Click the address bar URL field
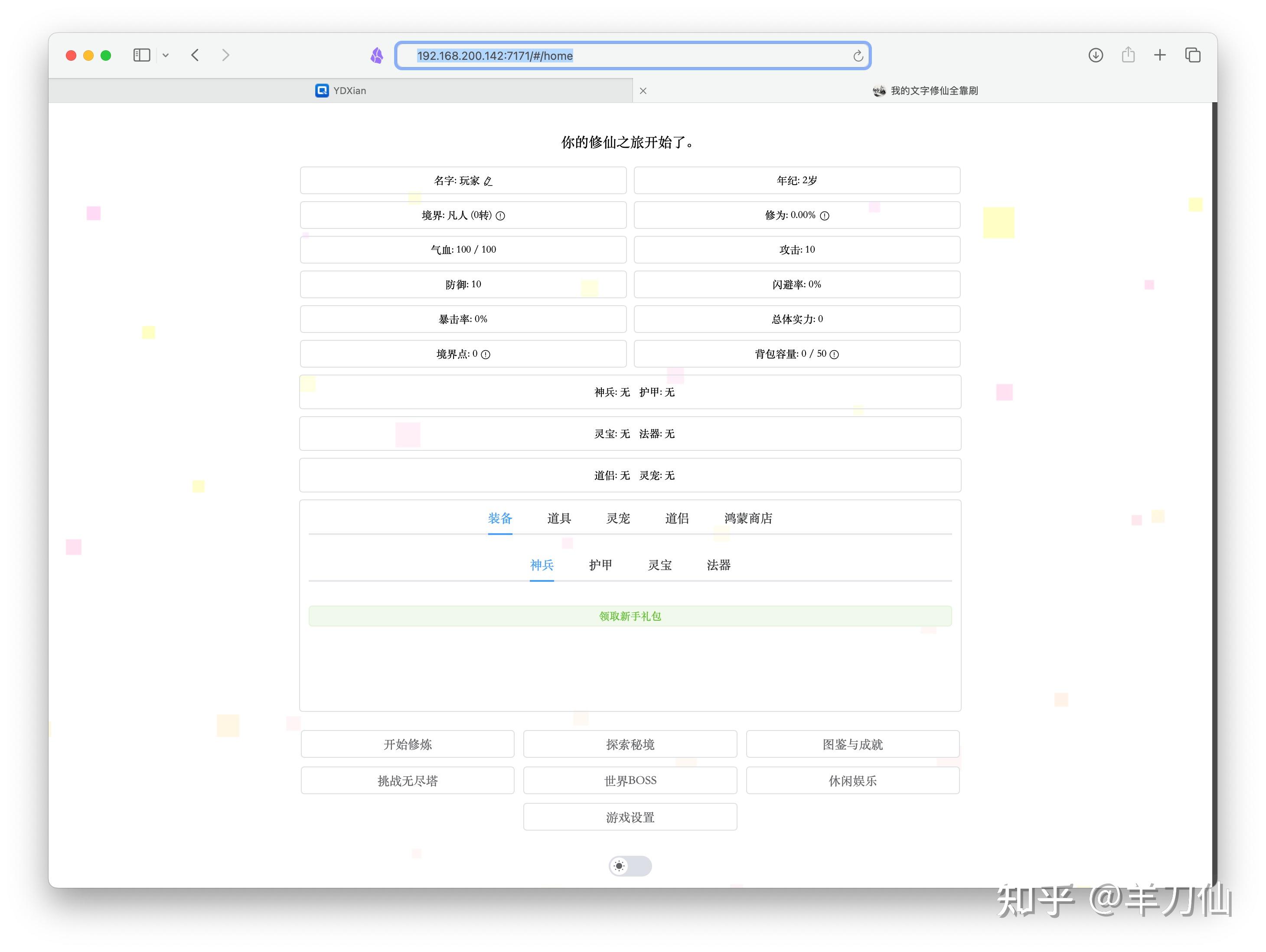Viewport: 1266px width, 952px height. pyautogui.click(x=630, y=56)
